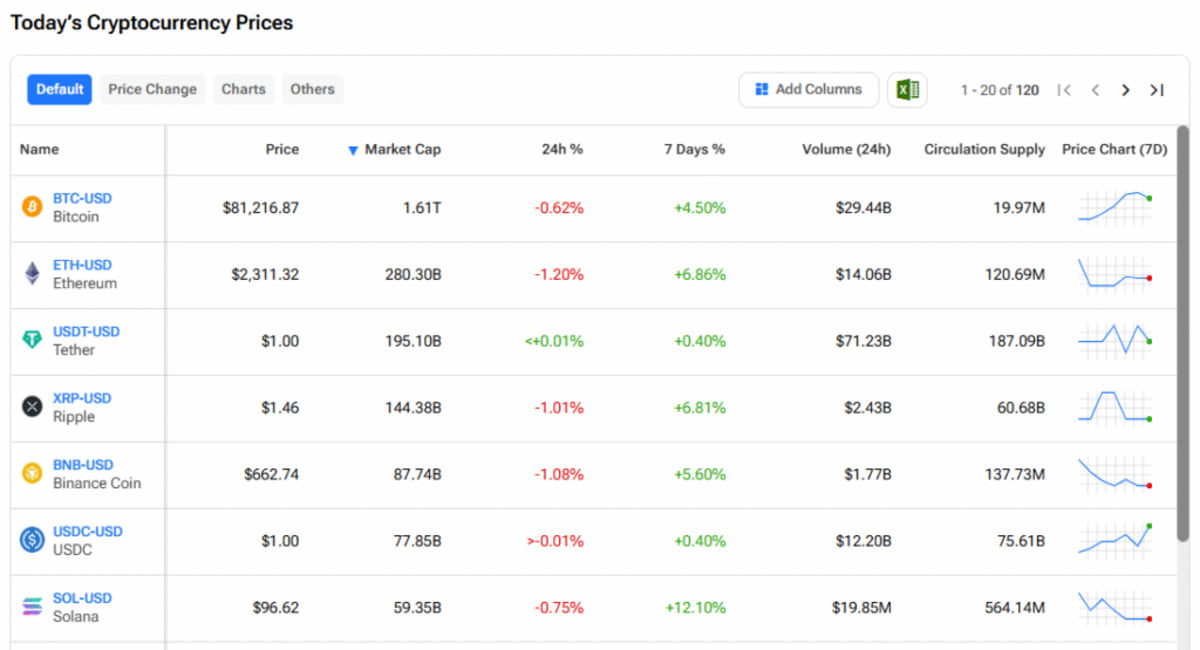
Task: Export table with the Excel icon
Action: 907,90
